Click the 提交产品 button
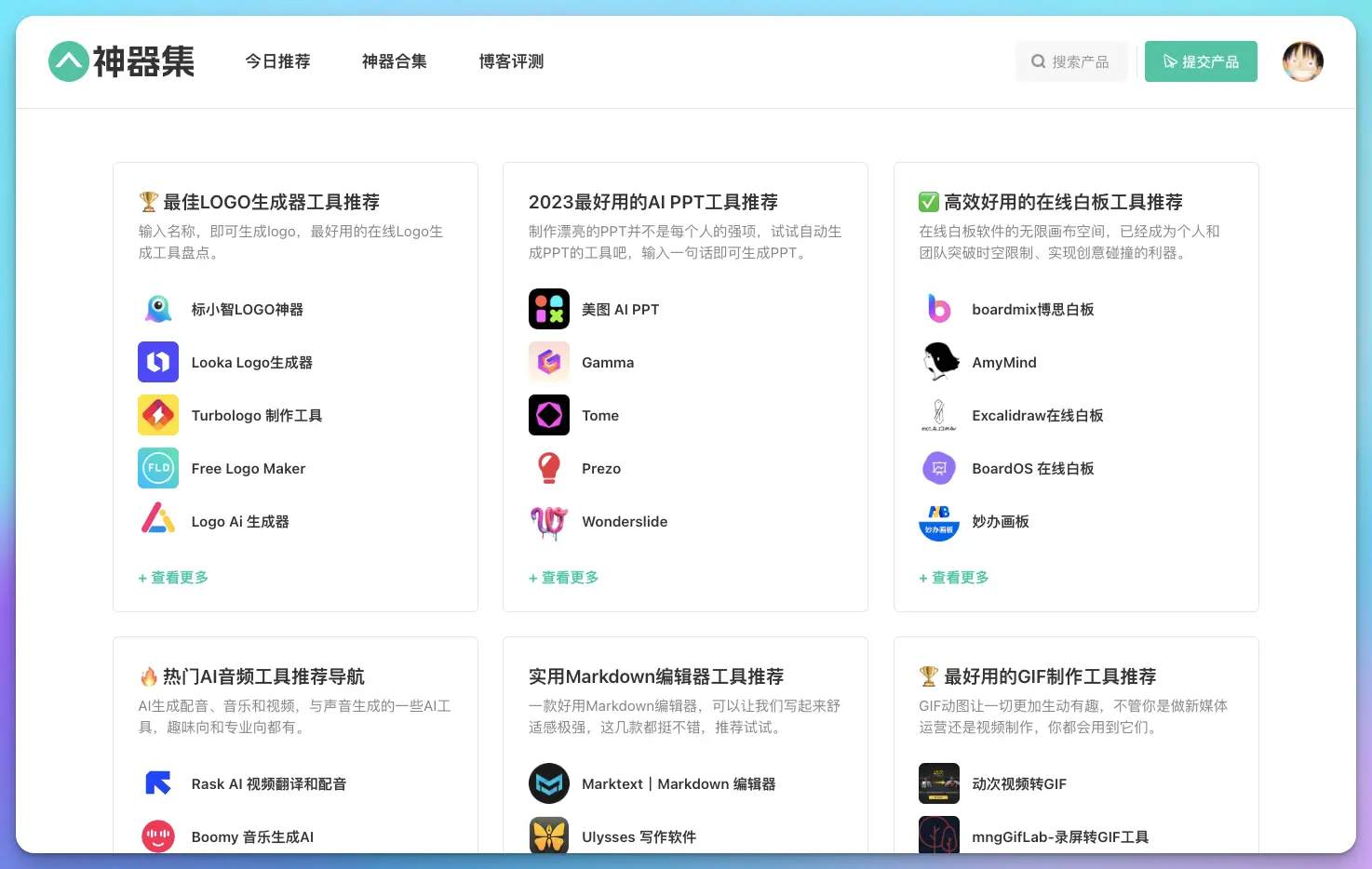The image size is (1372, 869). [1201, 61]
